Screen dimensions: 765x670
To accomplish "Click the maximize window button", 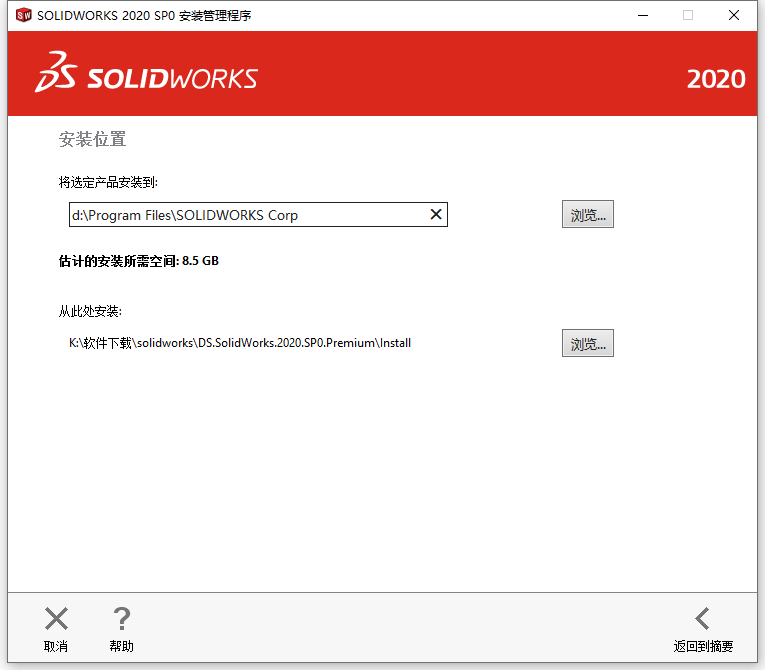I will [x=688, y=16].
